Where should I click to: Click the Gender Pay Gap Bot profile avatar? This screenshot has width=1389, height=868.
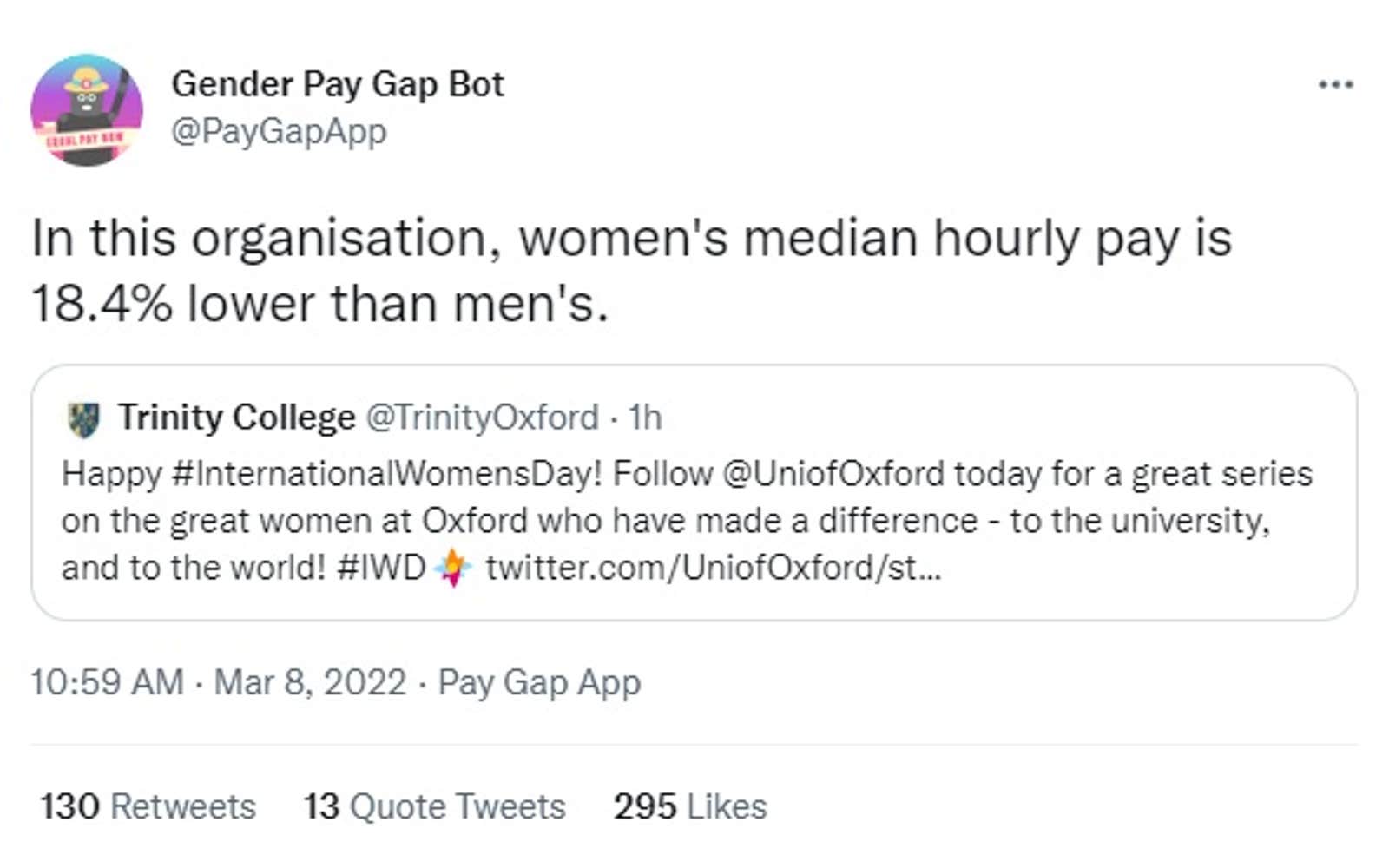[x=89, y=108]
